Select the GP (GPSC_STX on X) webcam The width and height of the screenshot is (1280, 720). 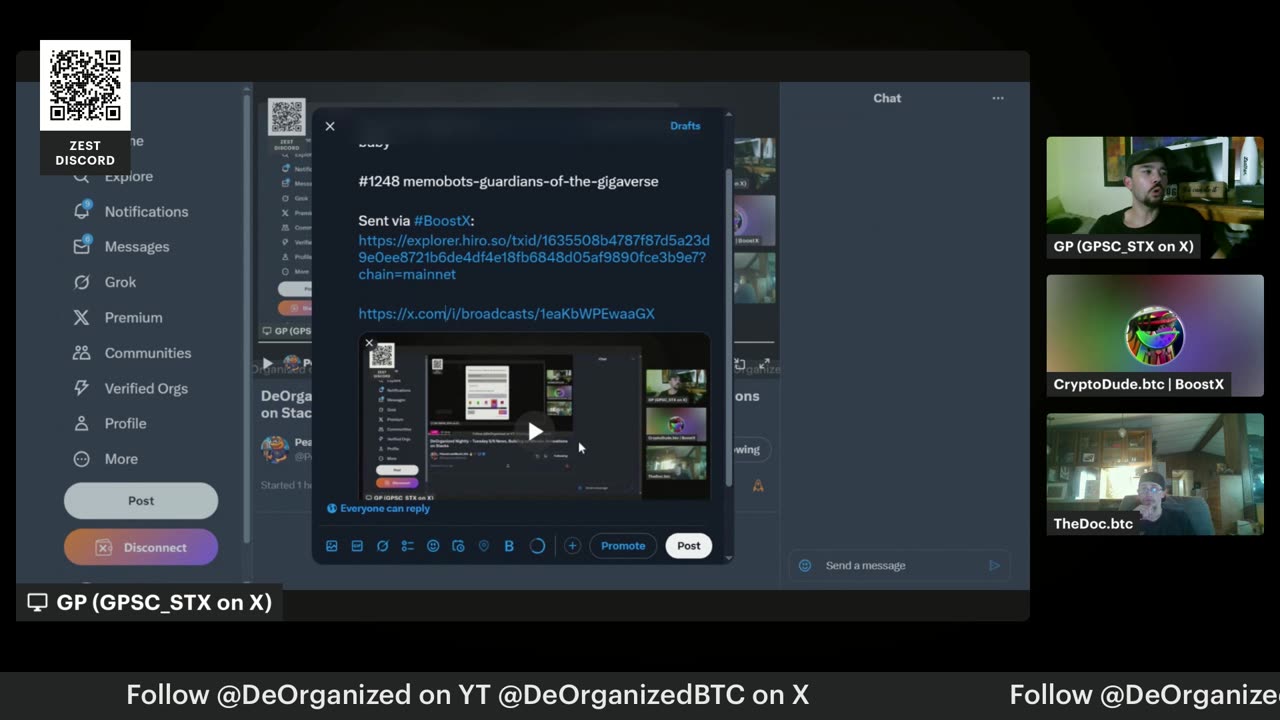tap(1155, 197)
